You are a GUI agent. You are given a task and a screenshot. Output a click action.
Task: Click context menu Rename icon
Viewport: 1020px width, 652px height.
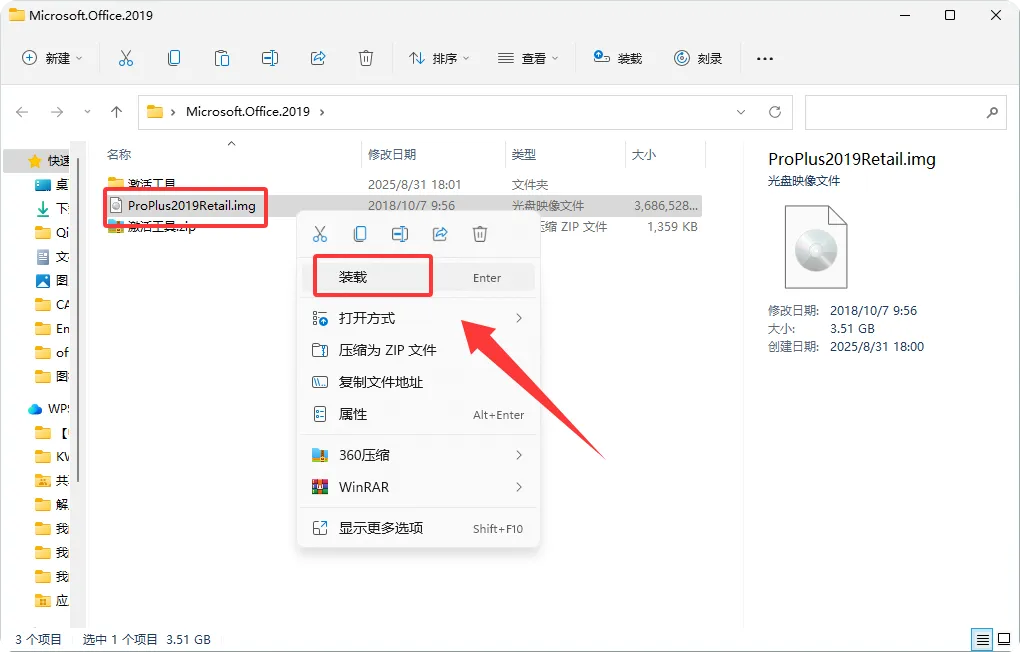pos(400,234)
